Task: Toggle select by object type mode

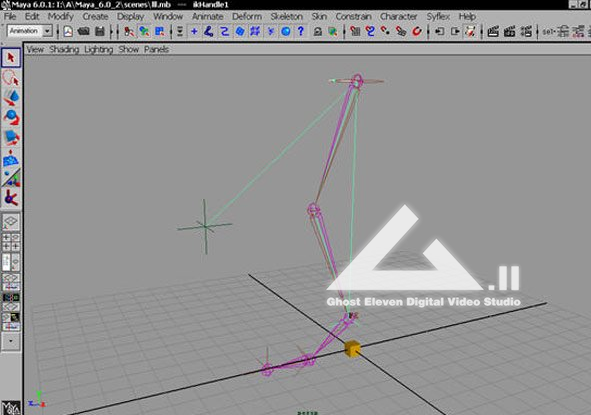Action: click(144, 31)
